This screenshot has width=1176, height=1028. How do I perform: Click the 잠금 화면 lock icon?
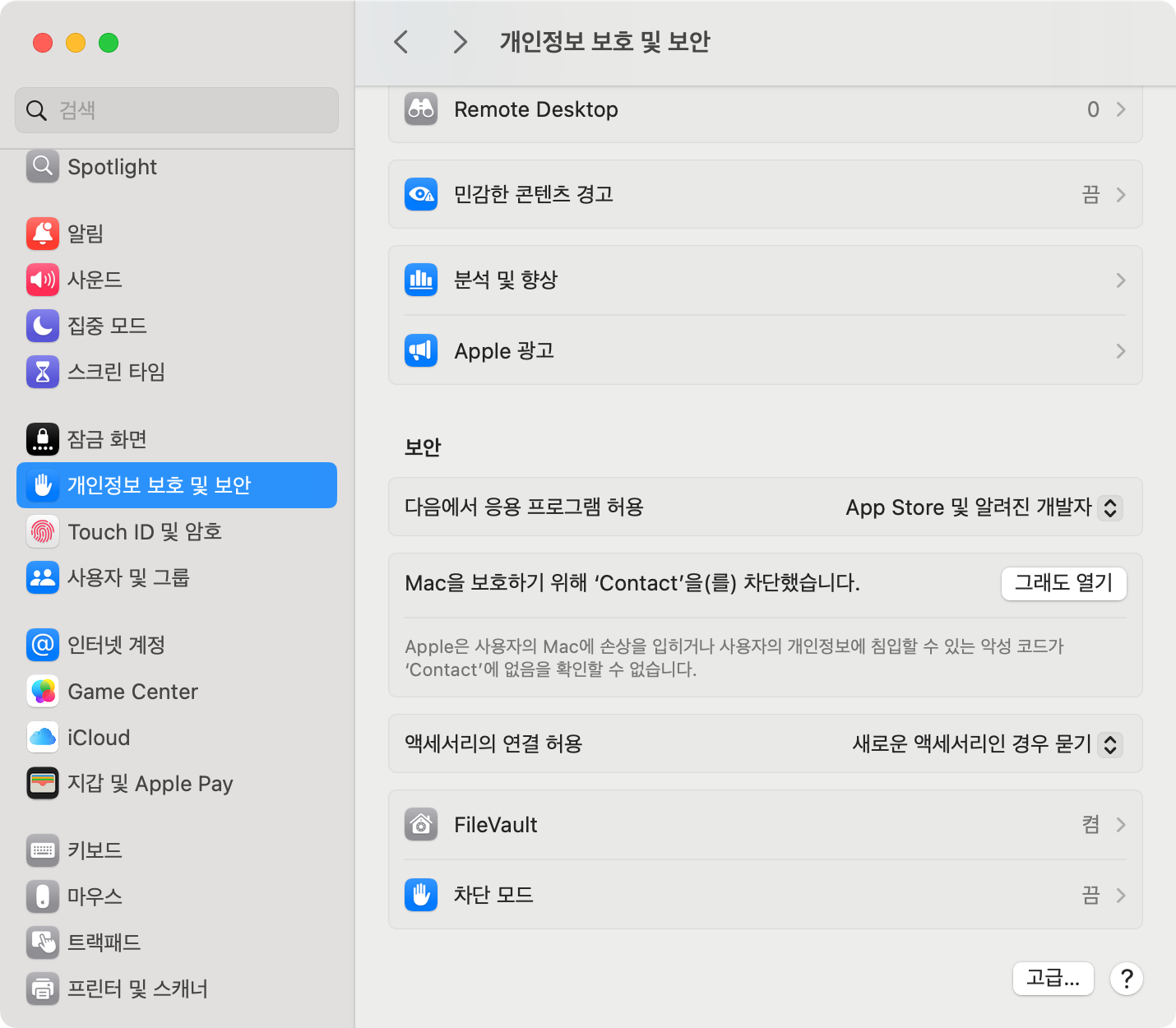[x=43, y=439]
